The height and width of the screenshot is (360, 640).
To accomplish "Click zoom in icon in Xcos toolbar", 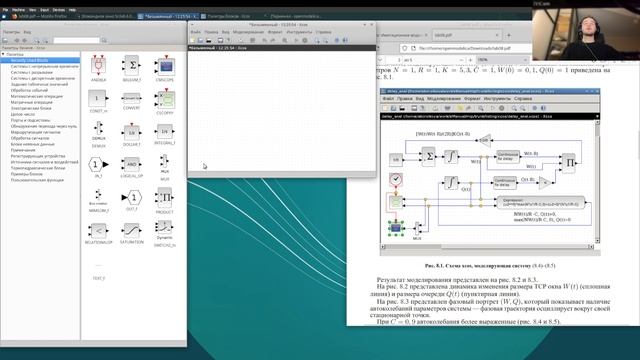I will point(317,40).
